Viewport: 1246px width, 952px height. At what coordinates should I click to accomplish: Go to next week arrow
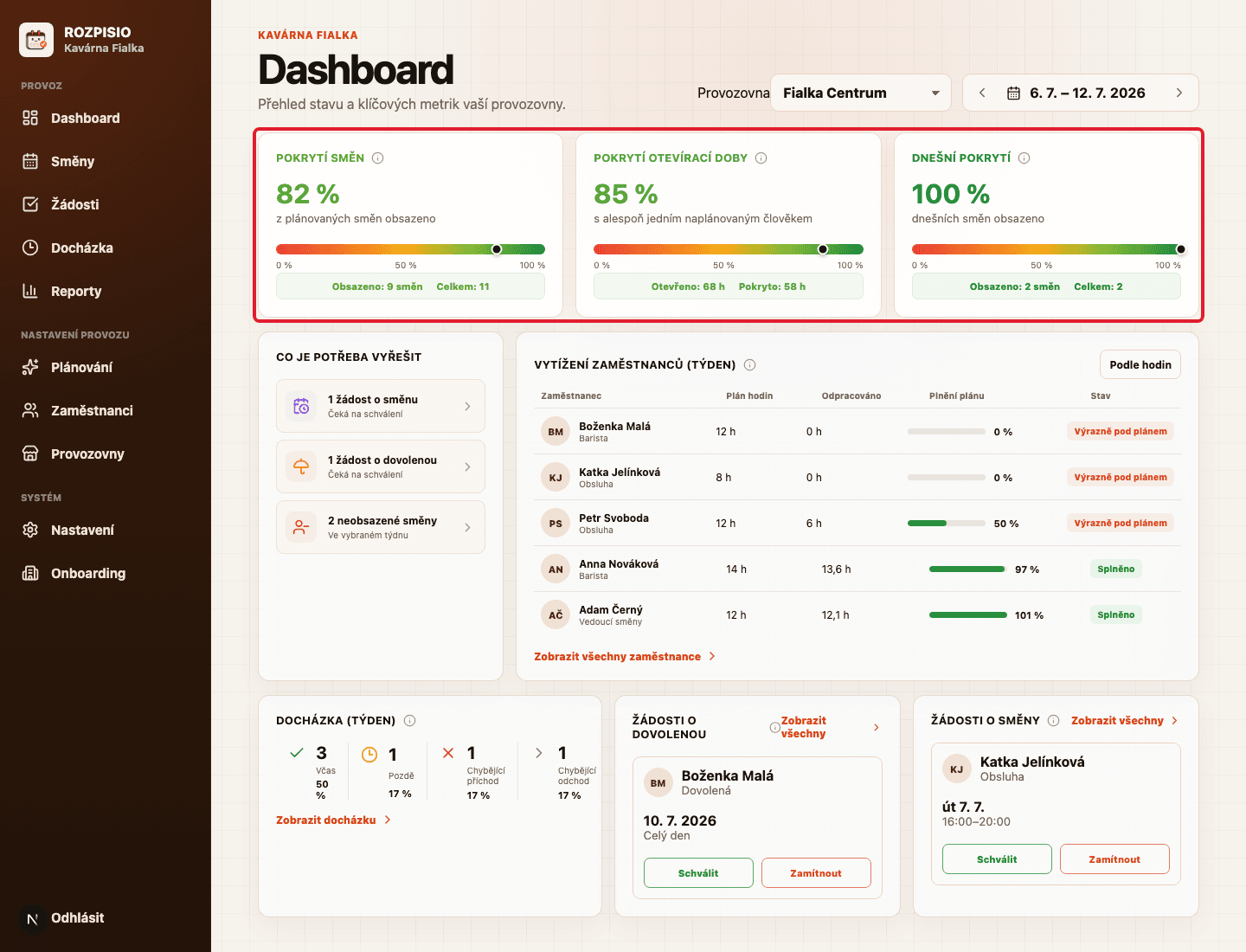pos(1179,93)
